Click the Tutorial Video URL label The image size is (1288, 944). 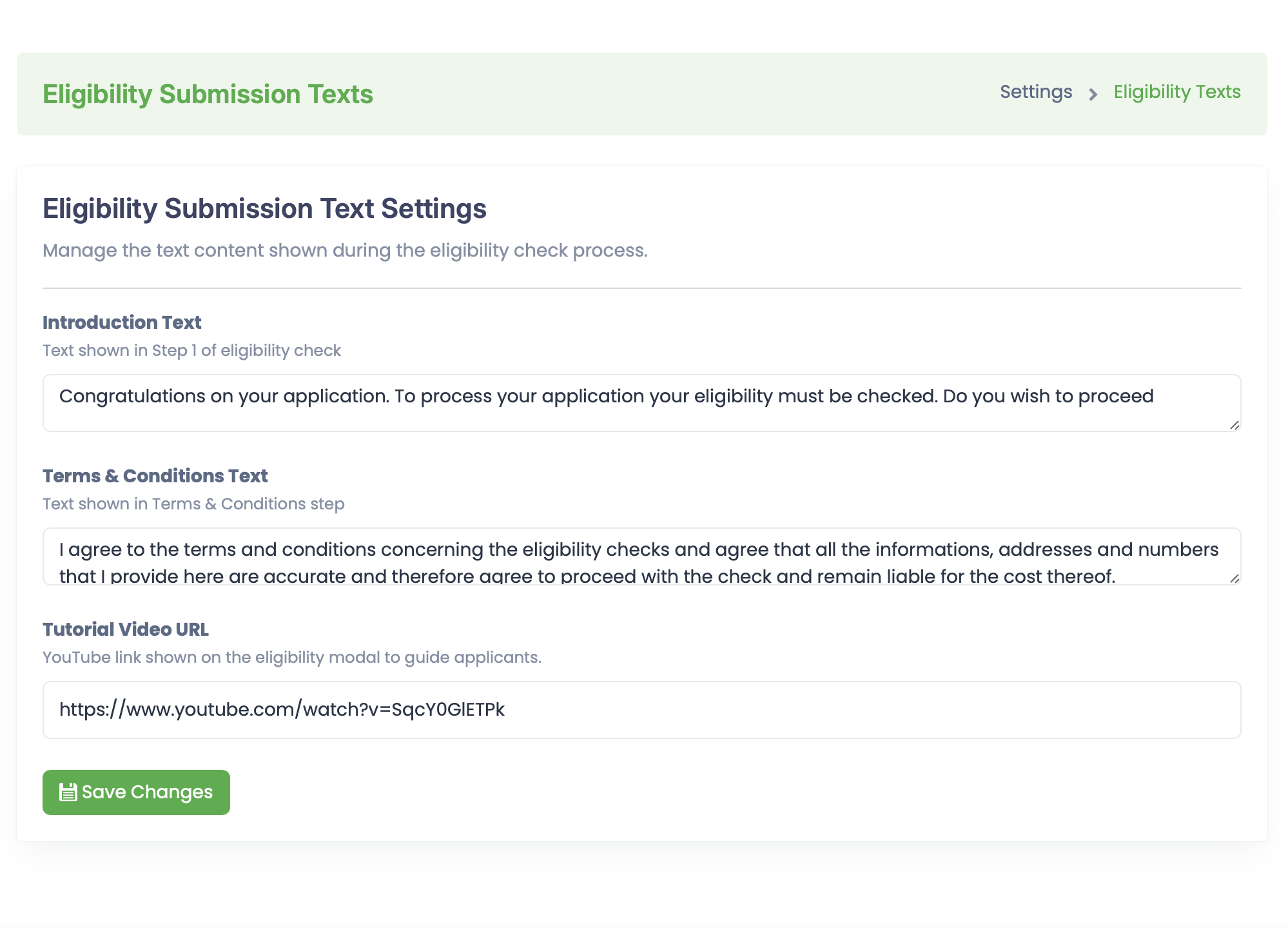point(125,629)
